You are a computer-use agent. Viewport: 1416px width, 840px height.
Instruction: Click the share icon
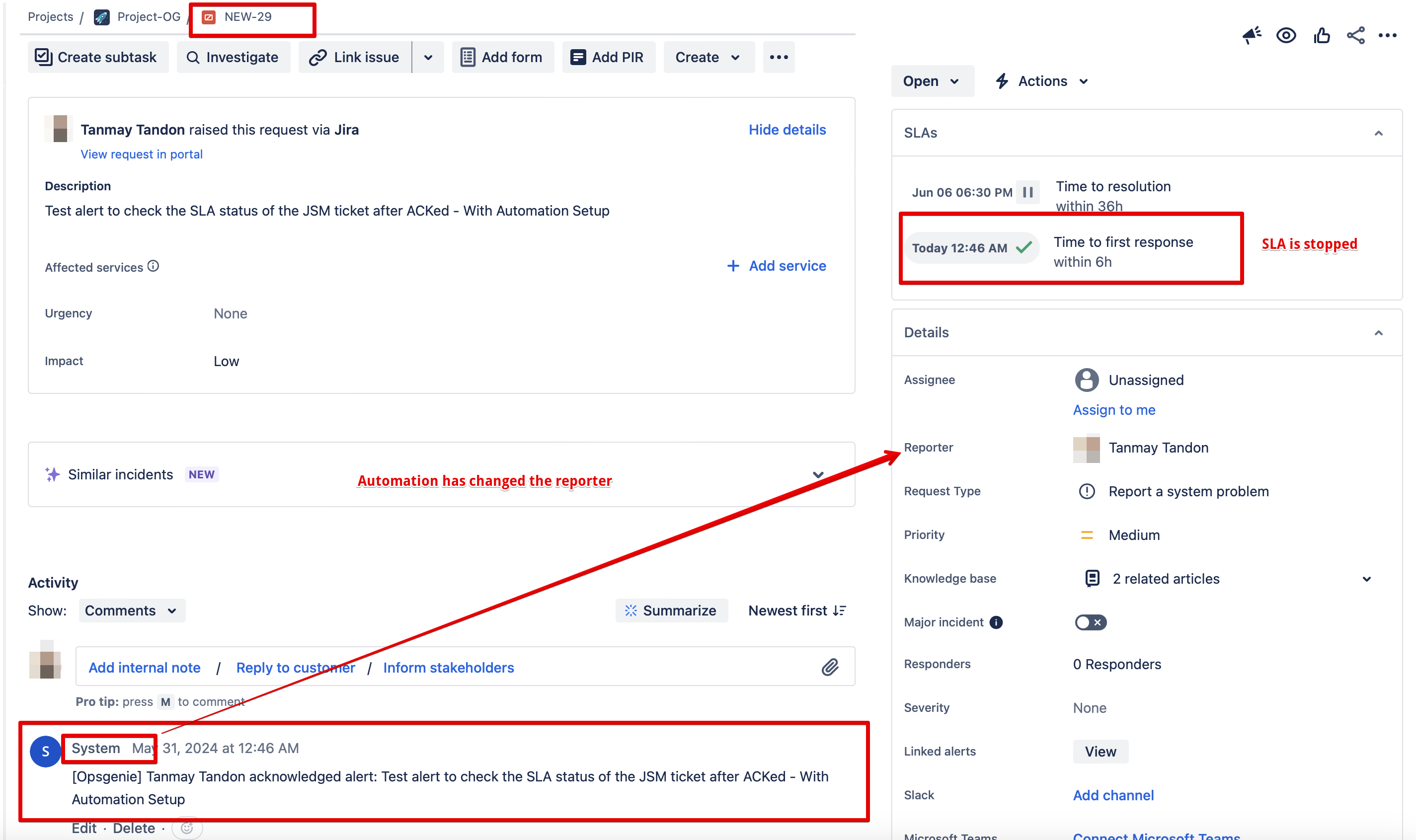pyautogui.click(x=1355, y=36)
